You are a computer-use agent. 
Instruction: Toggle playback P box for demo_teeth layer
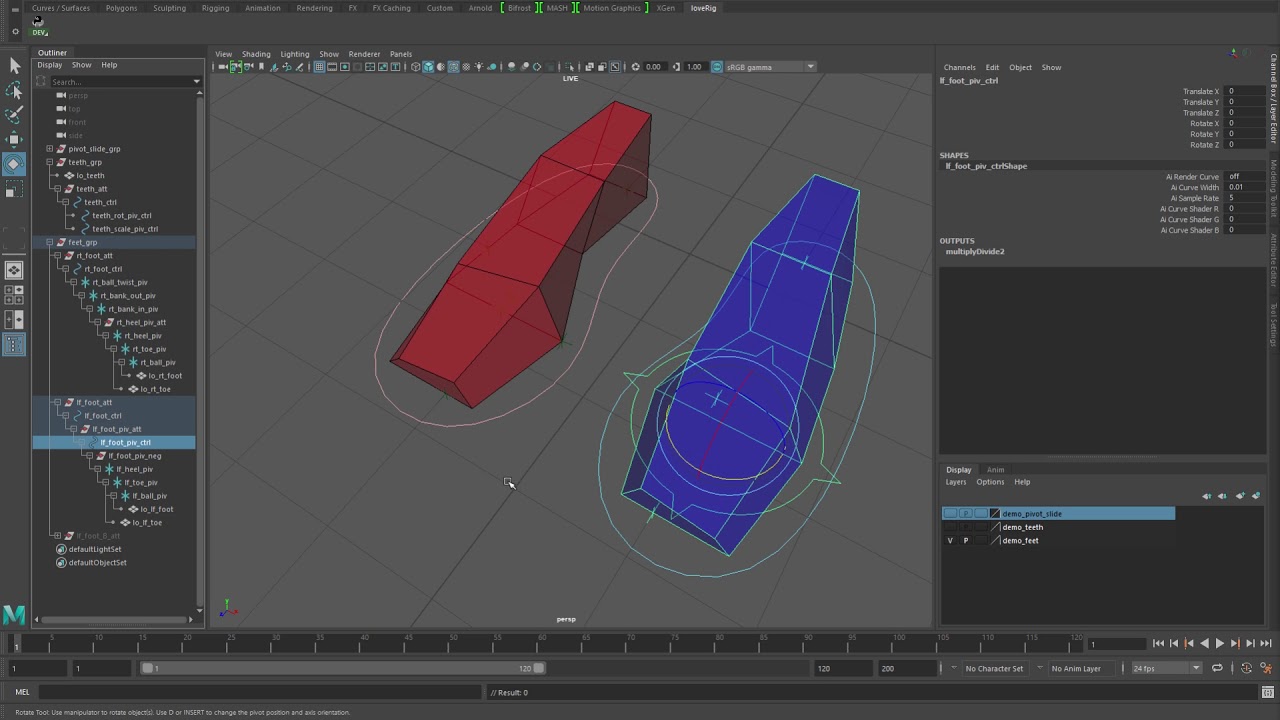coord(965,527)
